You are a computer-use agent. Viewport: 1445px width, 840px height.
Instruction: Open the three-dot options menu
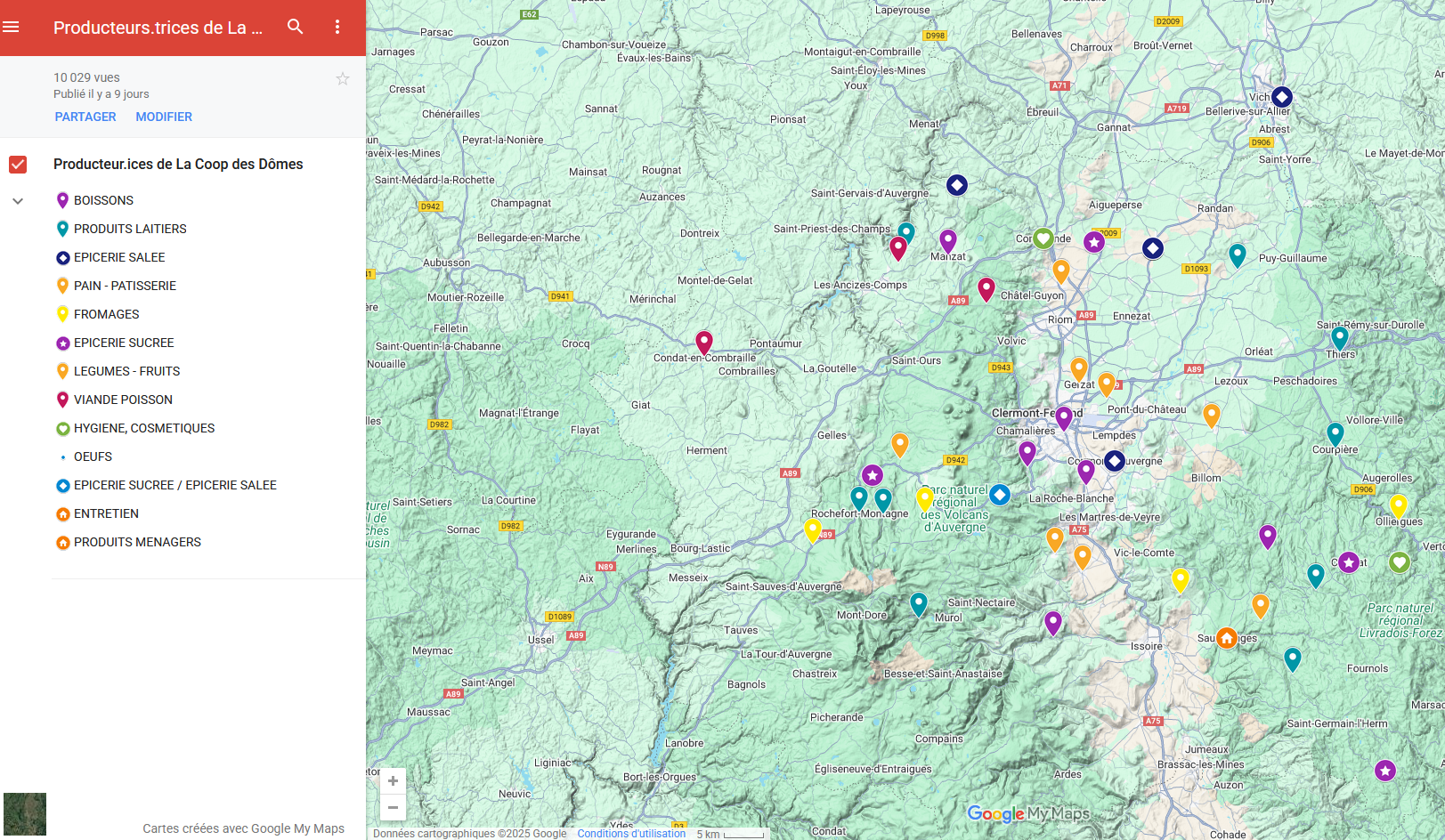[337, 27]
